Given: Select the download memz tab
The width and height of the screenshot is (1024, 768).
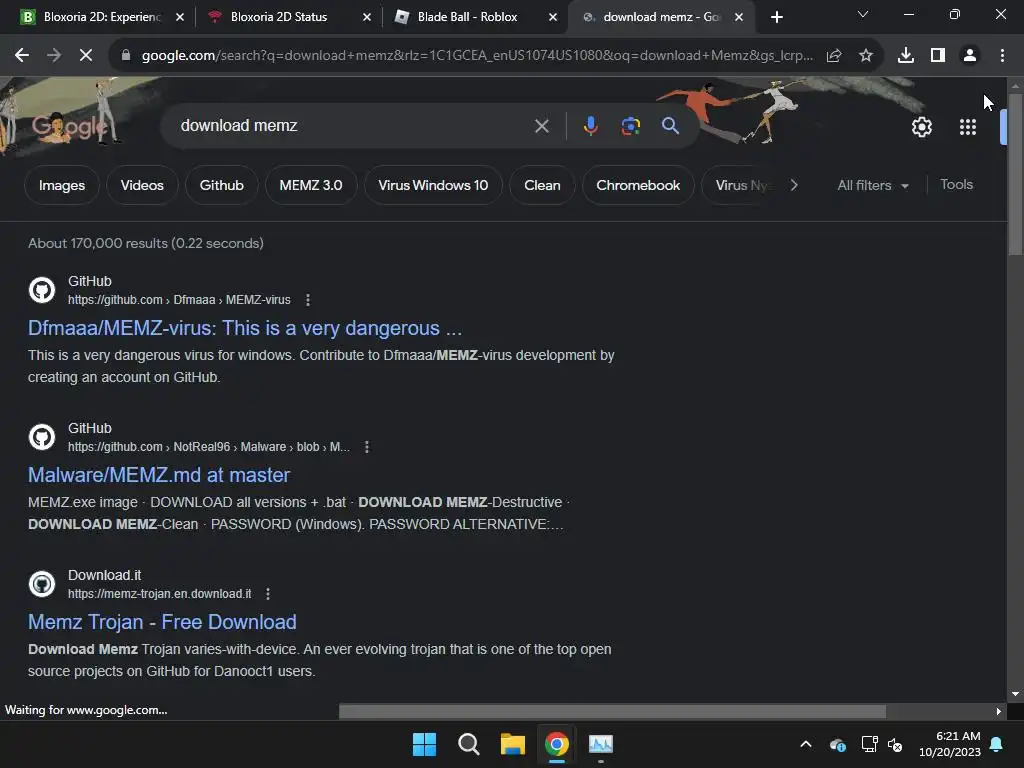Looking at the screenshot, I should coord(661,17).
